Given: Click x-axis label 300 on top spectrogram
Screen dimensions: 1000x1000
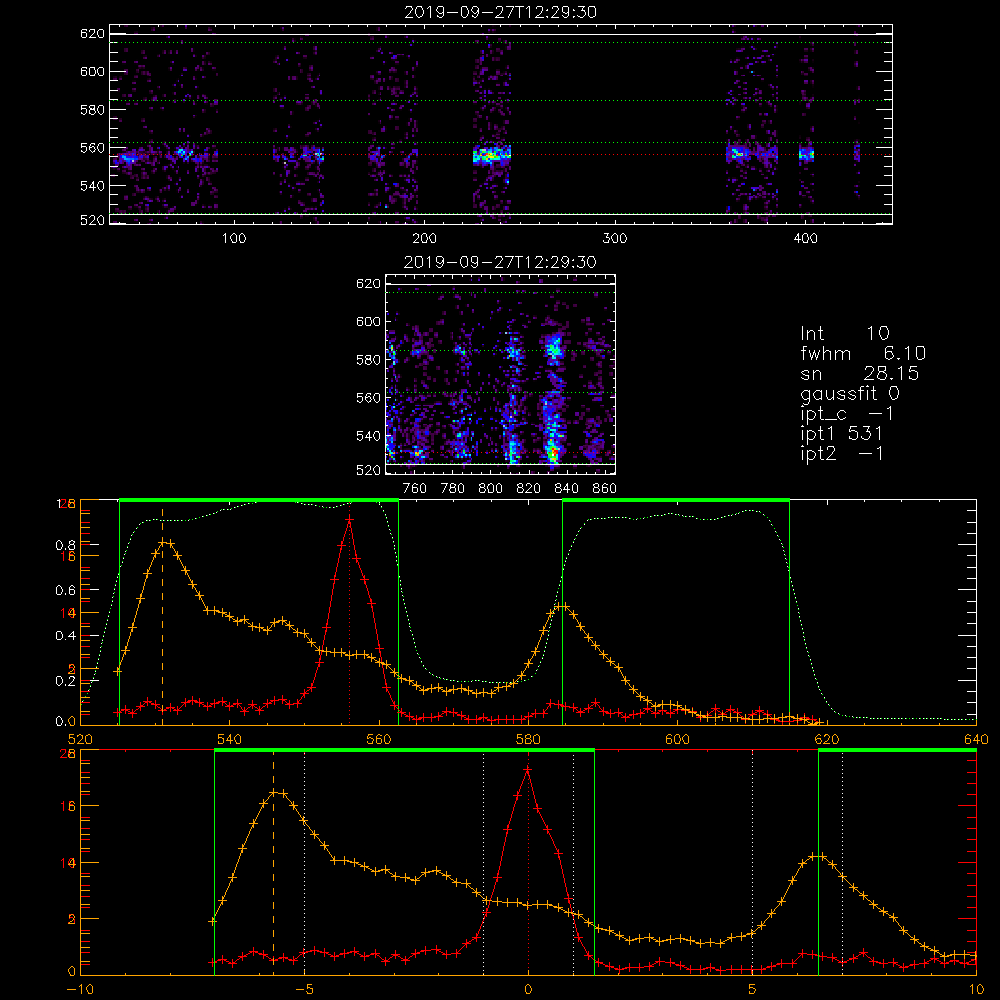Looking at the screenshot, I should pyautogui.click(x=615, y=239).
